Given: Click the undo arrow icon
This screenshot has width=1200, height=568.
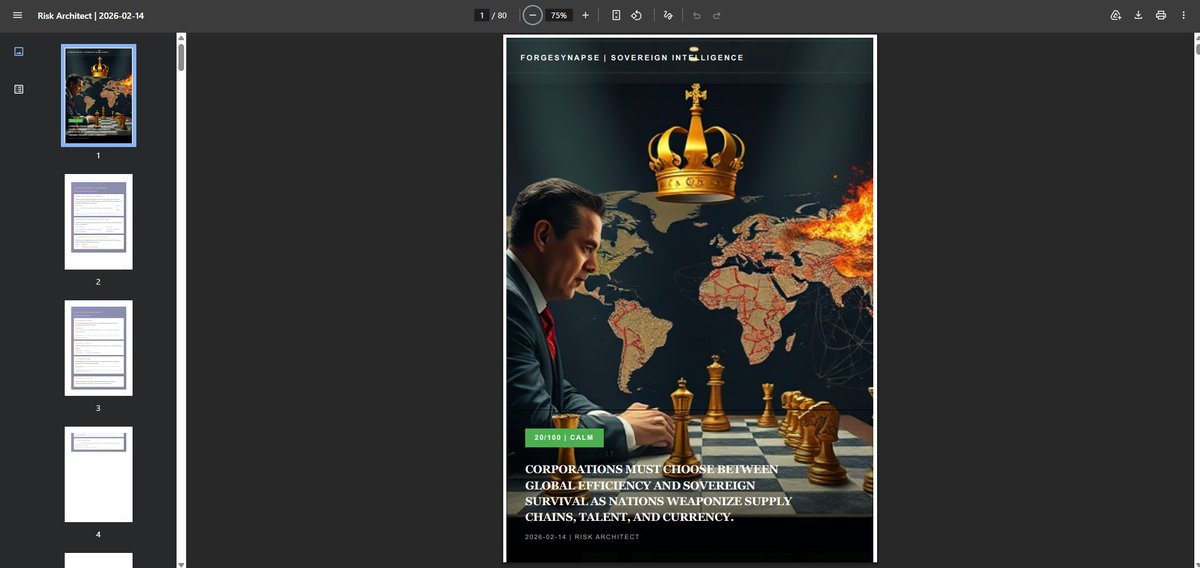Looking at the screenshot, I should pyautogui.click(x=697, y=15).
